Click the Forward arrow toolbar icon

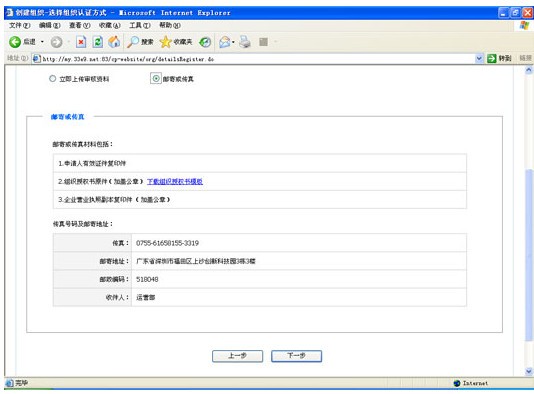click(x=56, y=42)
